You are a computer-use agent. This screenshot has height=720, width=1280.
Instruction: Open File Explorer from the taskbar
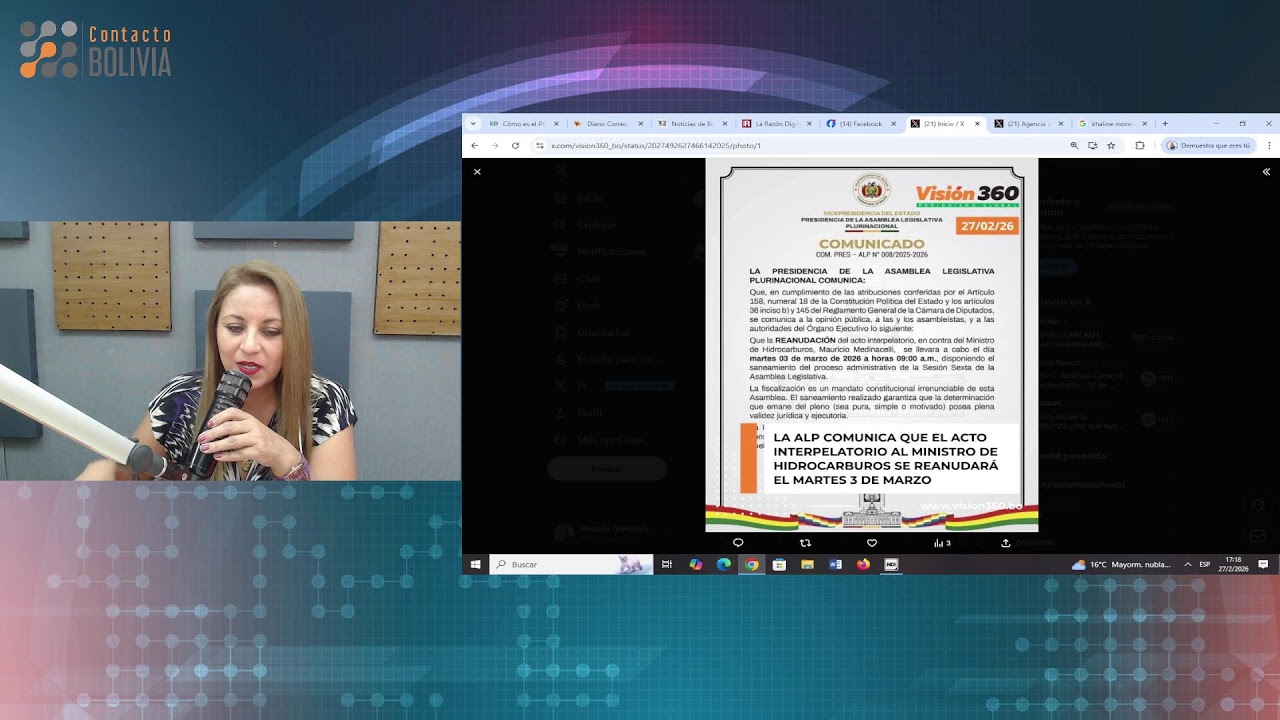807,564
